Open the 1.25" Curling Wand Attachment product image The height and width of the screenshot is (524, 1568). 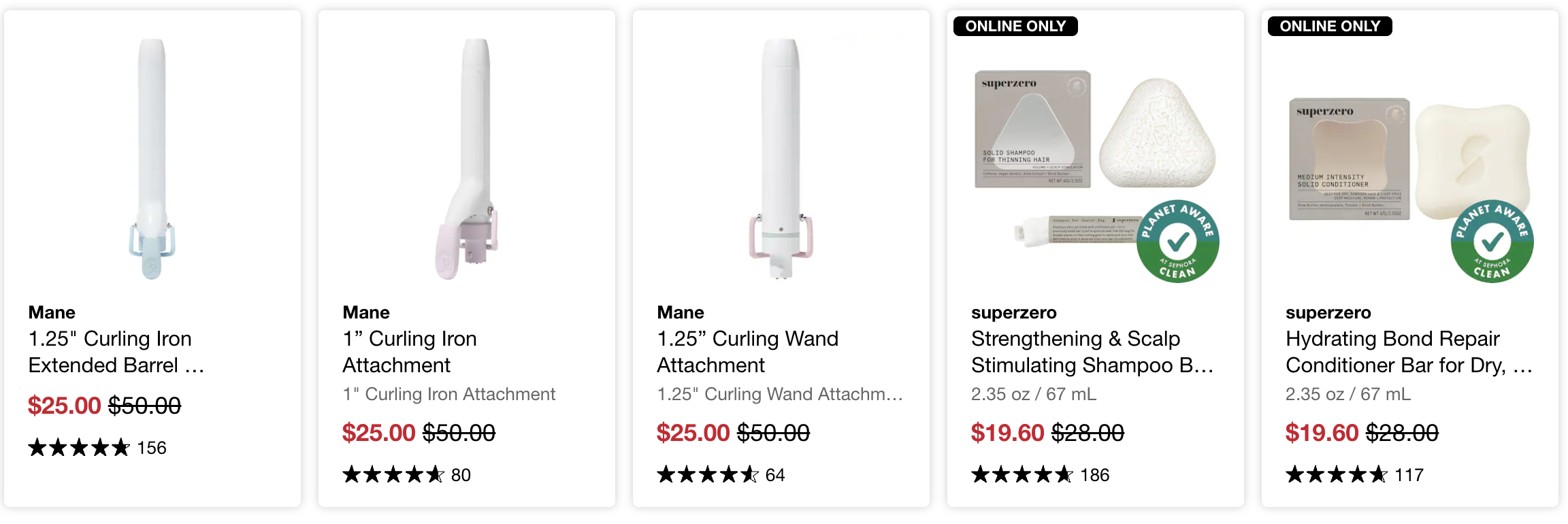point(781,159)
